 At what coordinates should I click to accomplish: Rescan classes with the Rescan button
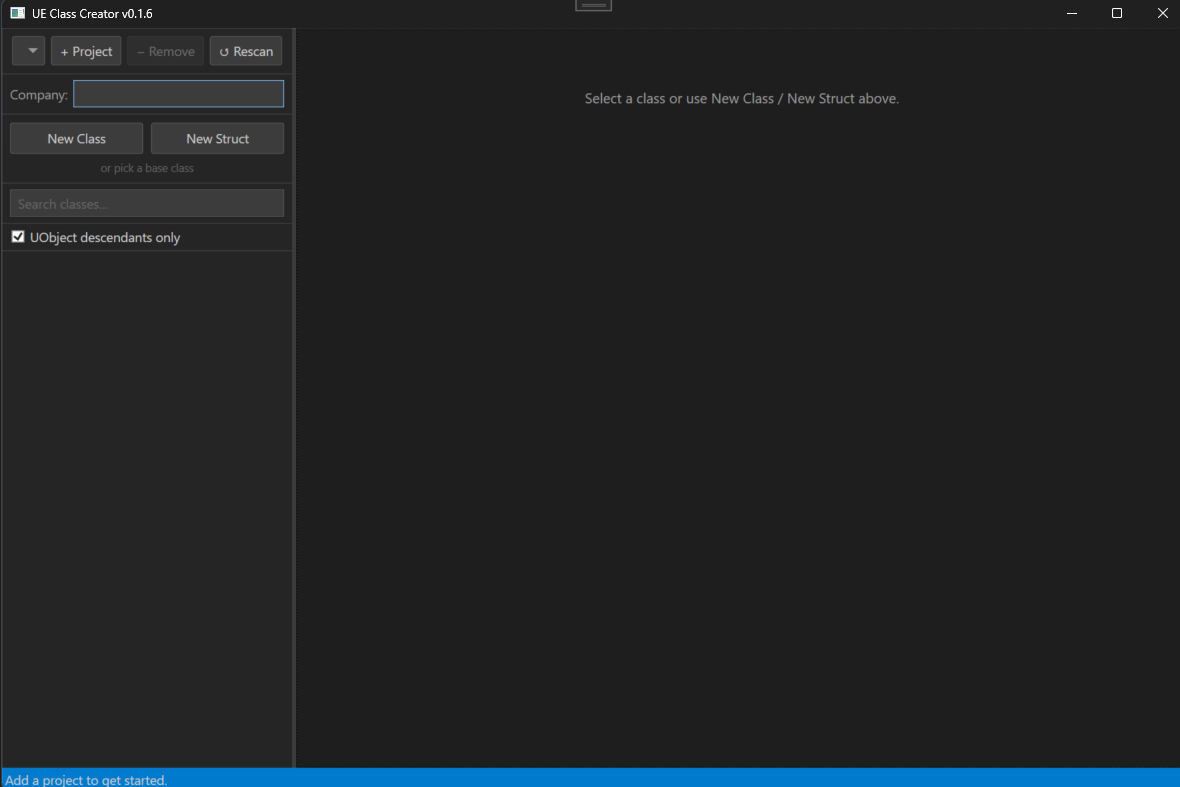tap(246, 51)
